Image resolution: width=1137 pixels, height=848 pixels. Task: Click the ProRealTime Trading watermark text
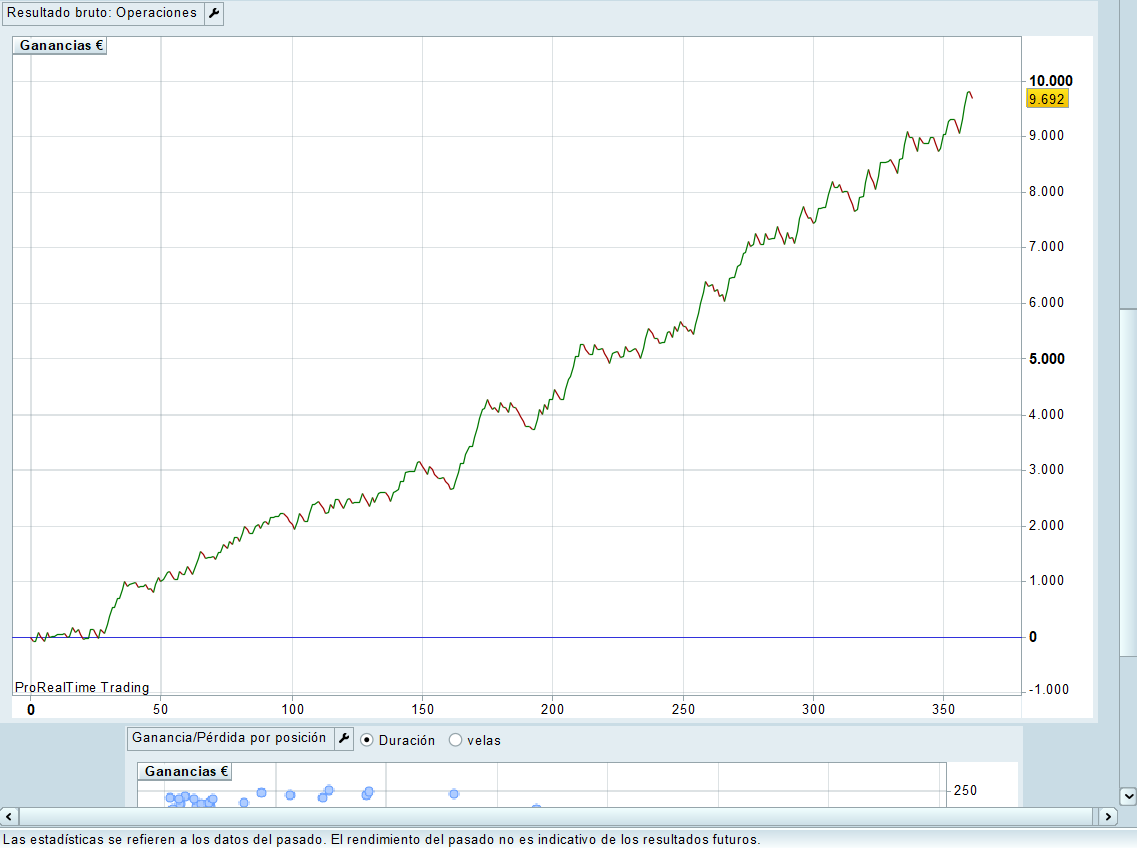(x=82, y=687)
